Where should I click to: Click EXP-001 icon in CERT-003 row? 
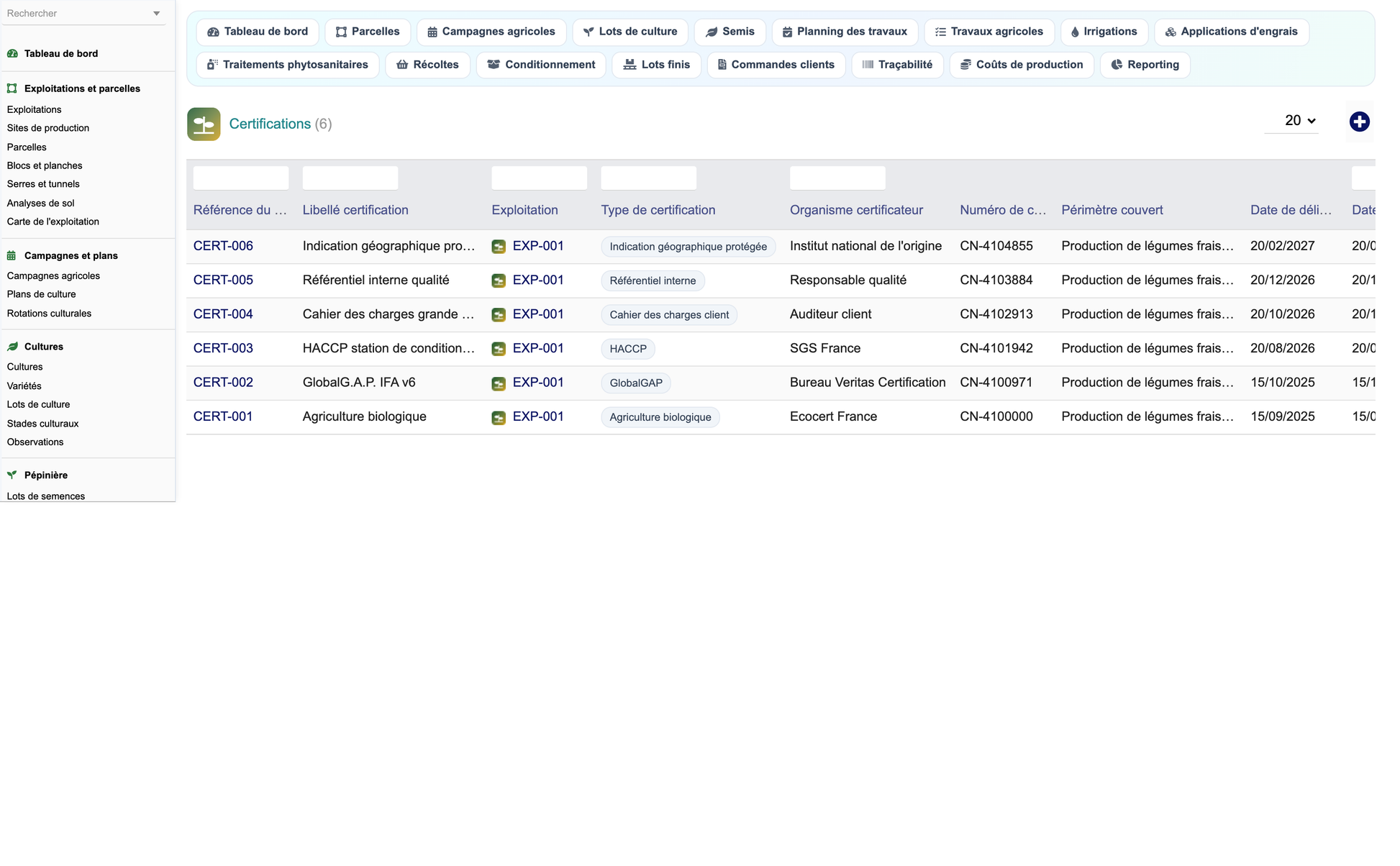[x=499, y=349]
